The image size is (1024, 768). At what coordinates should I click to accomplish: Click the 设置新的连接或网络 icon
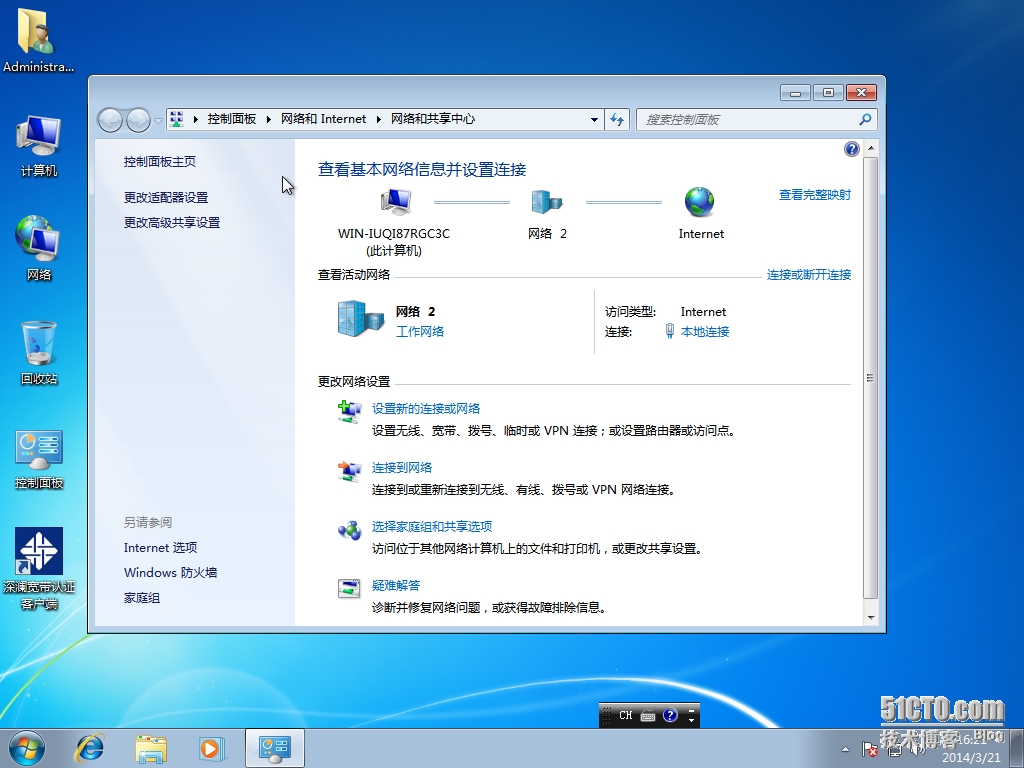tap(349, 412)
